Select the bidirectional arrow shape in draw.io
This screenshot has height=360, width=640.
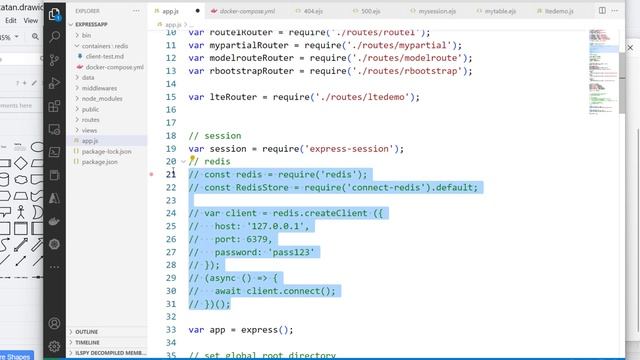pyautogui.click(x=21, y=245)
